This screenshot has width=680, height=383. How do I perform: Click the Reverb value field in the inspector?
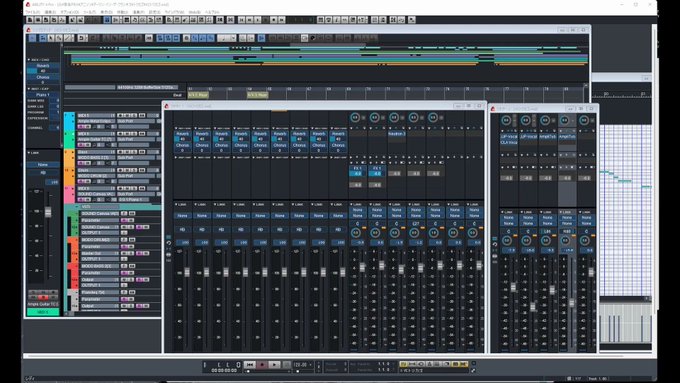tap(43, 71)
